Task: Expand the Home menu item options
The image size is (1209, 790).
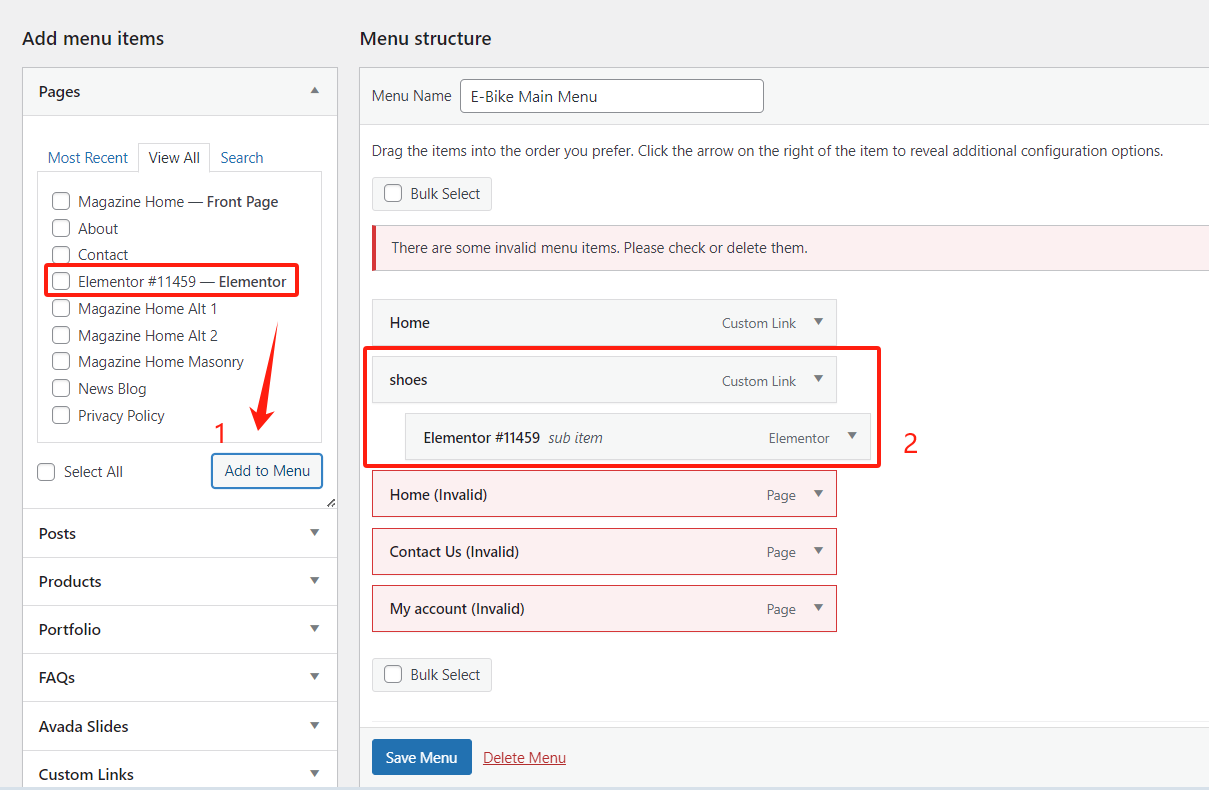Action: [819, 322]
